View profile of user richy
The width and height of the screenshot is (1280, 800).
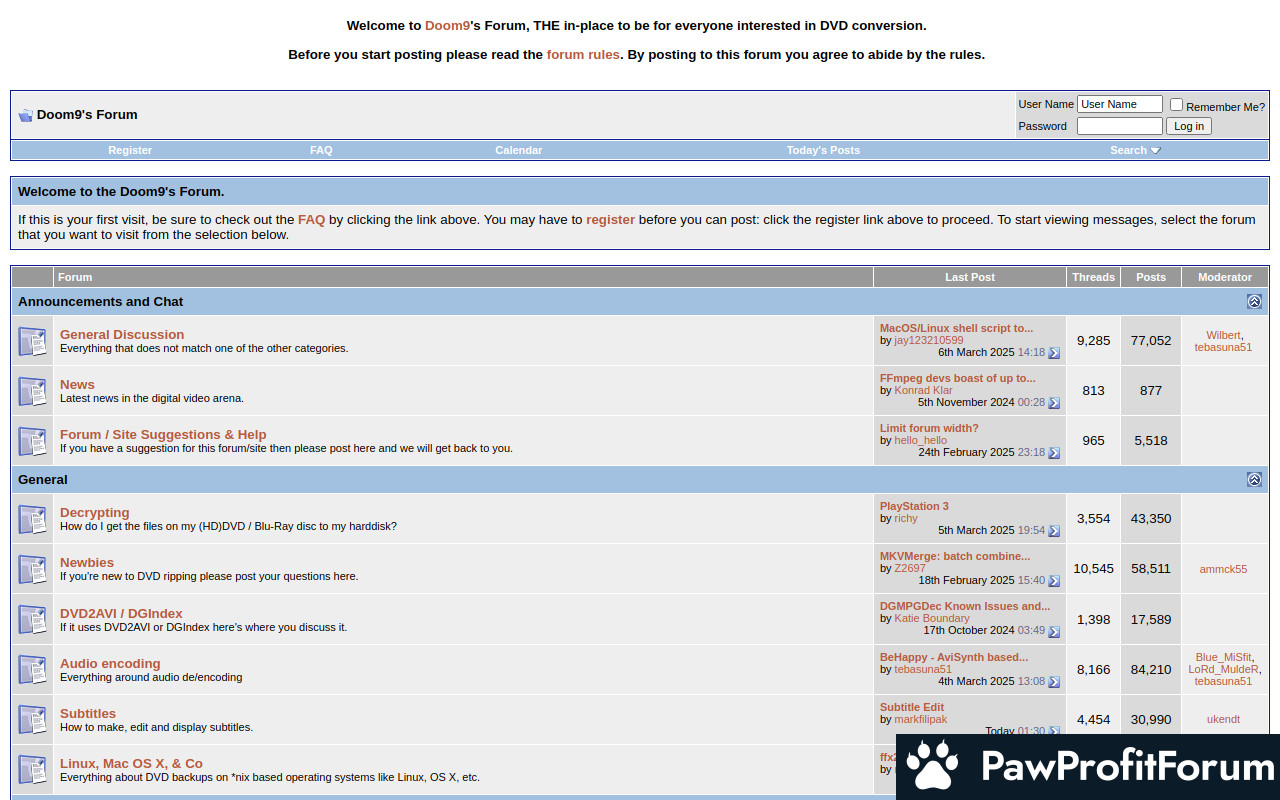click(906, 518)
